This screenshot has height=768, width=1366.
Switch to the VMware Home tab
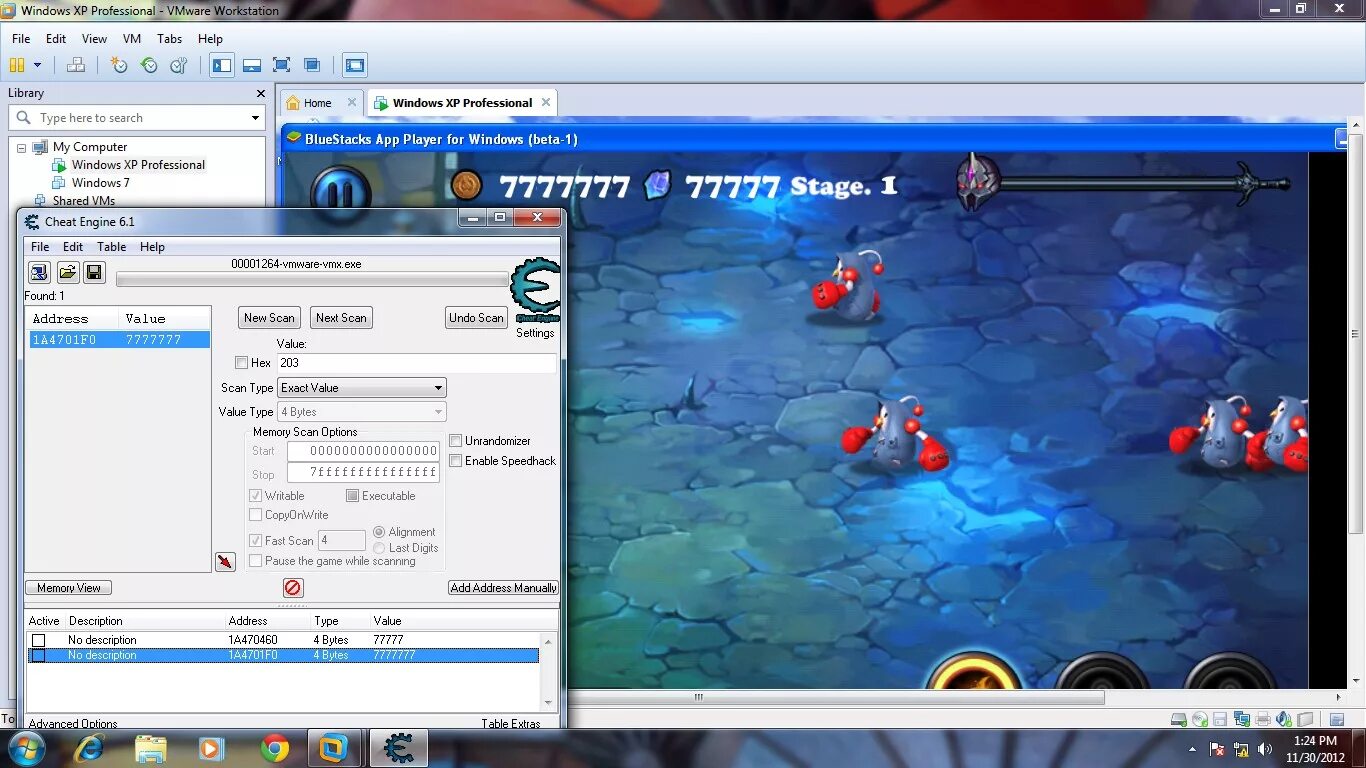(318, 103)
